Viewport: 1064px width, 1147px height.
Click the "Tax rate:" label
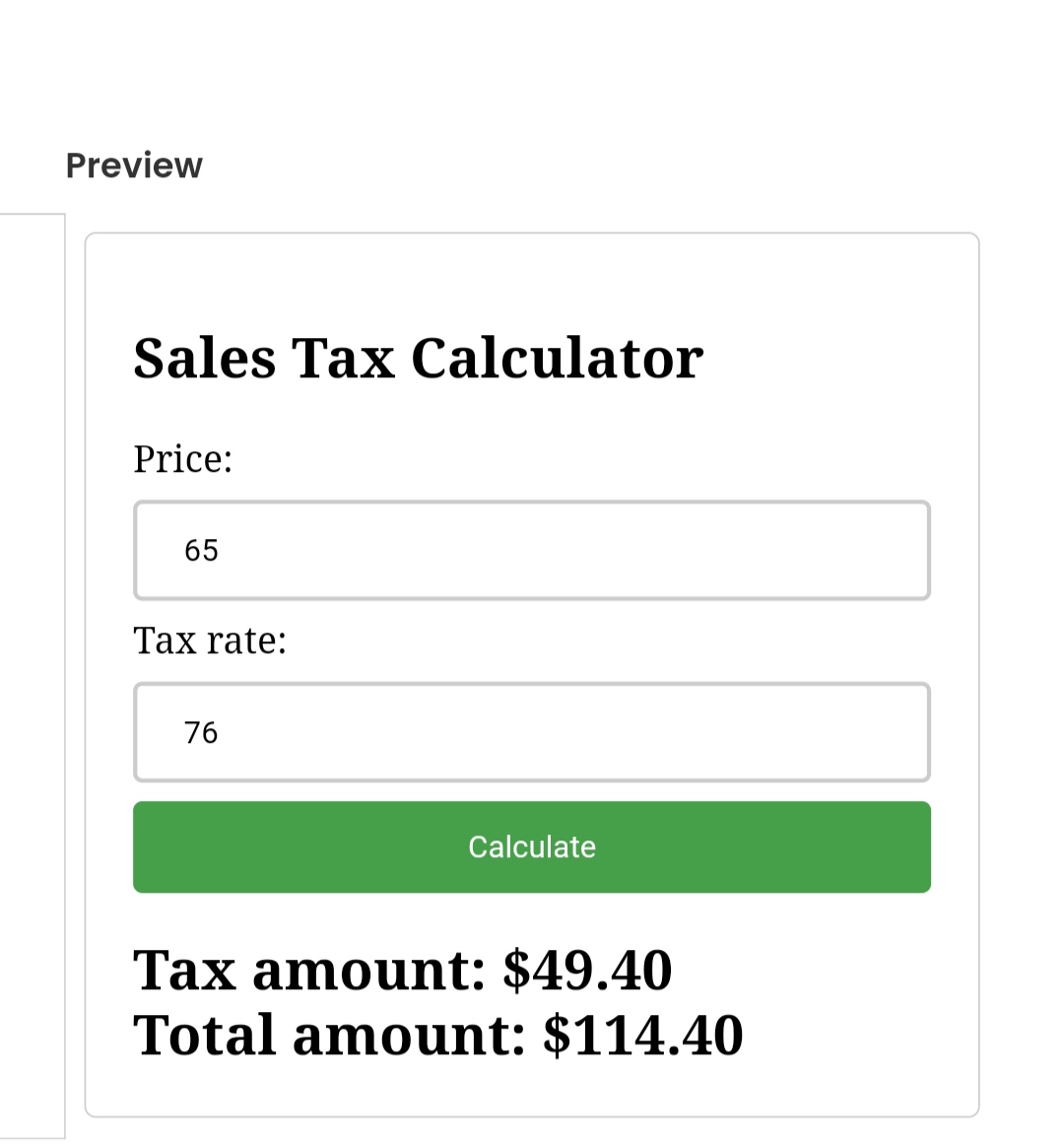click(x=210, y=641)
